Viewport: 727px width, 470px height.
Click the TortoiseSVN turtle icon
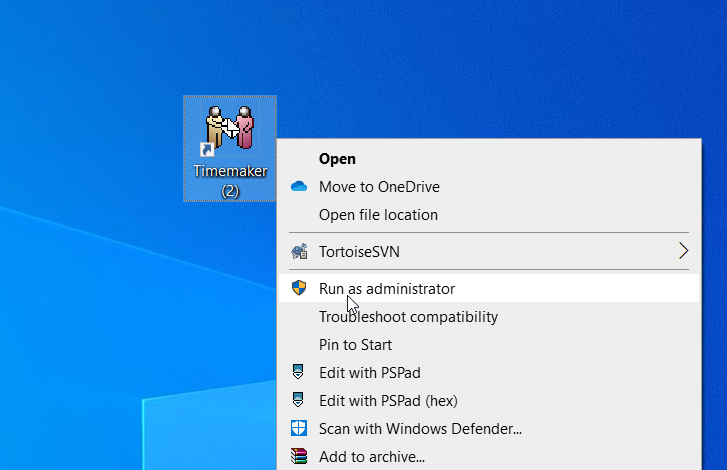[299, 251]
